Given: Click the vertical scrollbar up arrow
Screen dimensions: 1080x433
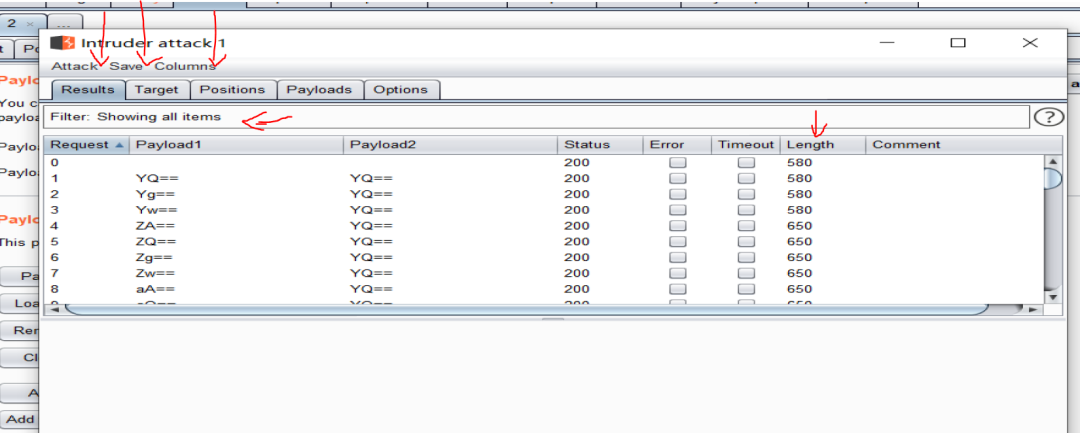Looking at the screenshot, I should (x=1052, y=161).
